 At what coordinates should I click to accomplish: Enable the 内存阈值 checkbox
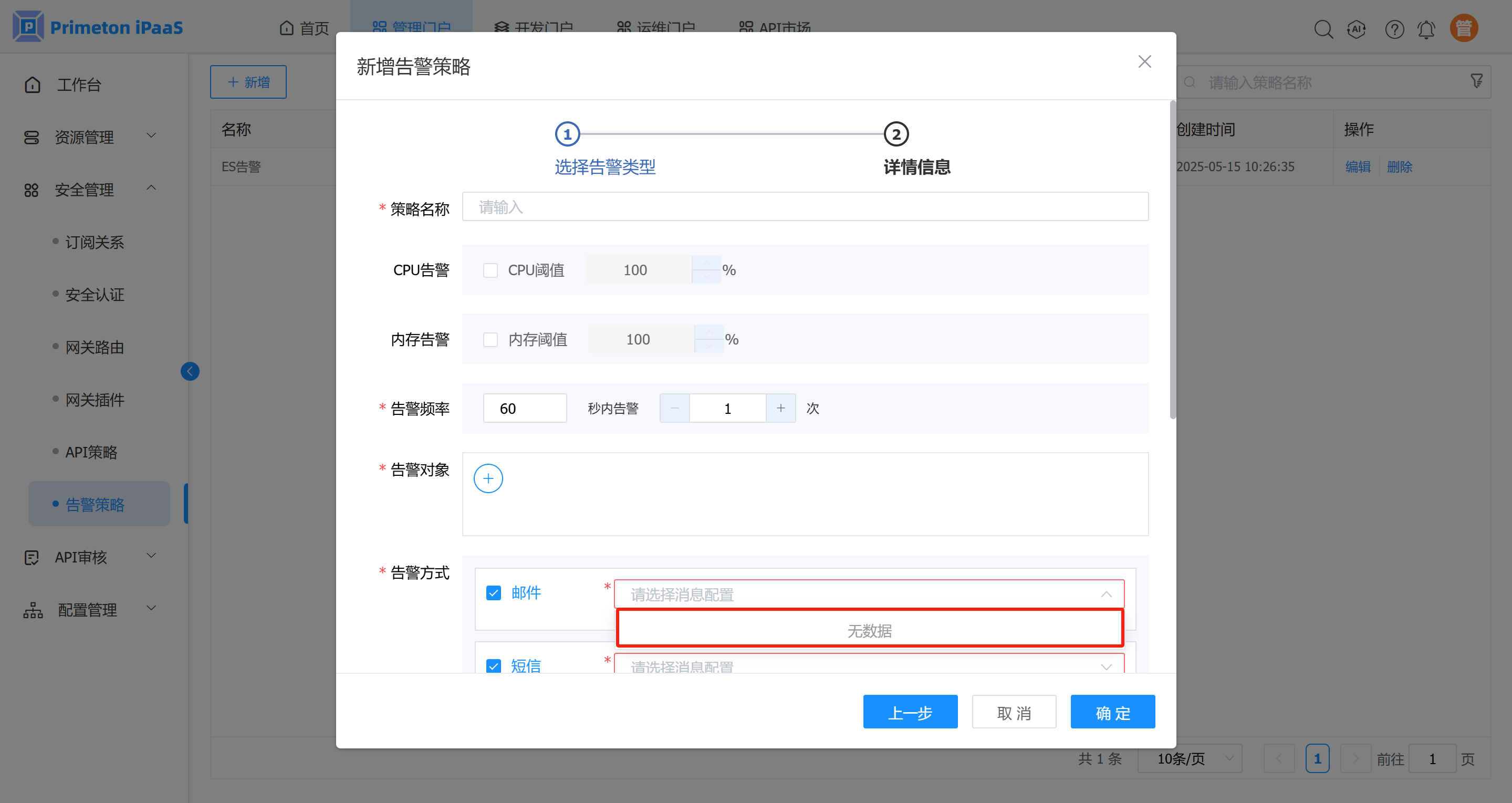pyautogui.click(x=490, y=339)
